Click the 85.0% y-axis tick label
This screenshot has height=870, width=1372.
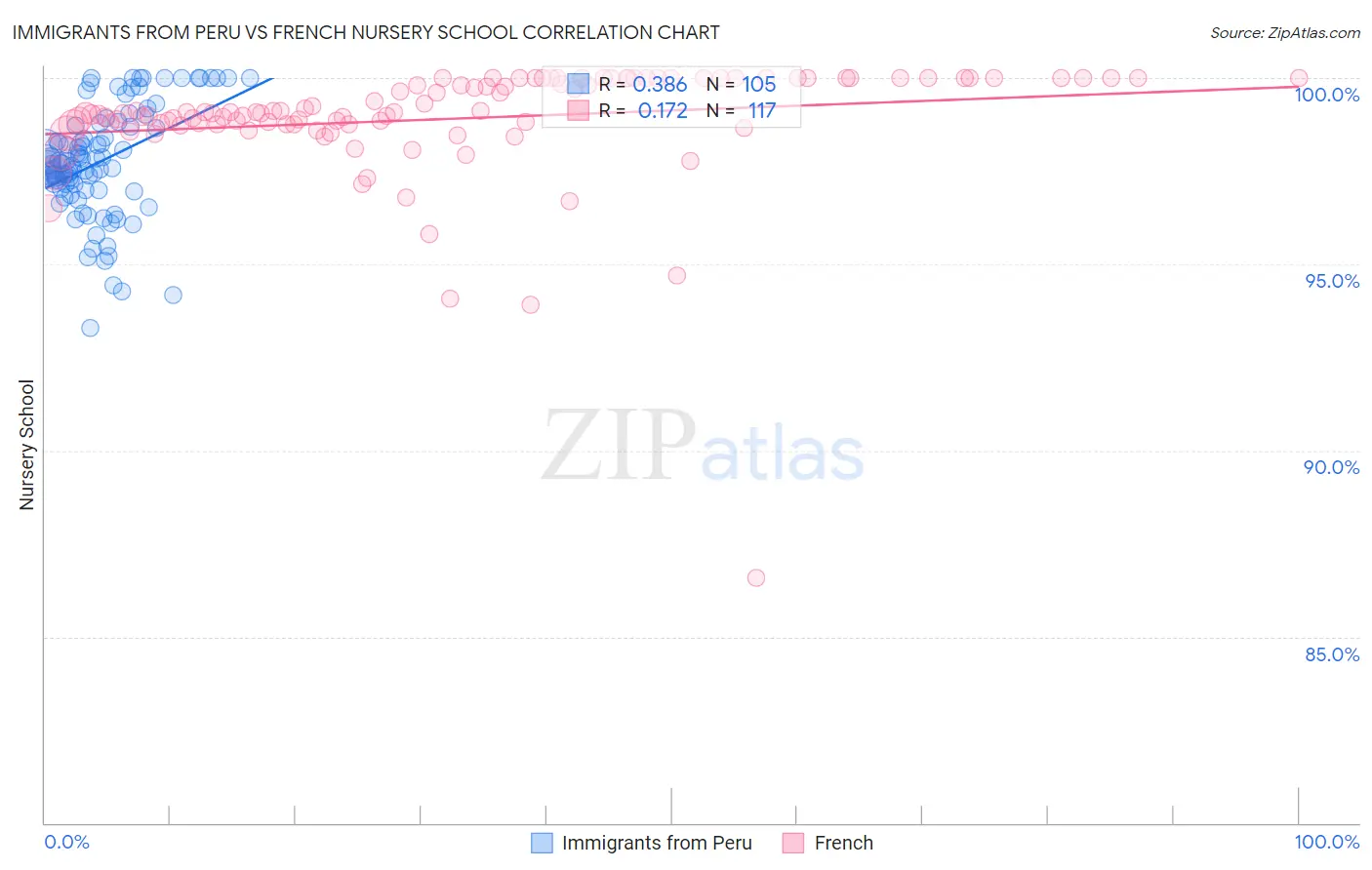(x=1332, y=654)
